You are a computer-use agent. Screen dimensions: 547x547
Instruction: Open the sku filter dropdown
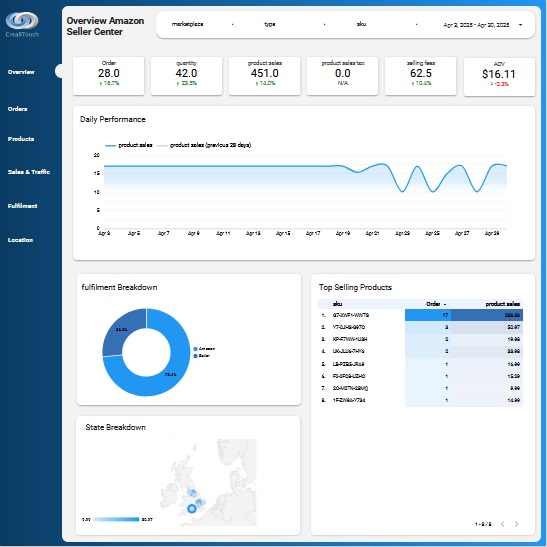click(x=387, y=24)
